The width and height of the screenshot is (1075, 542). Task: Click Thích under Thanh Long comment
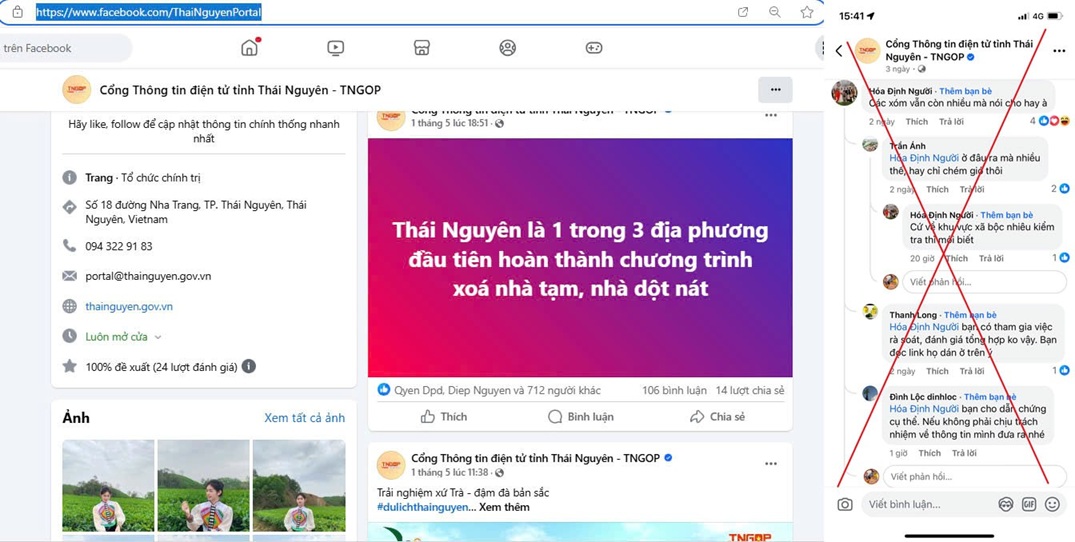[x=937, y=371]
